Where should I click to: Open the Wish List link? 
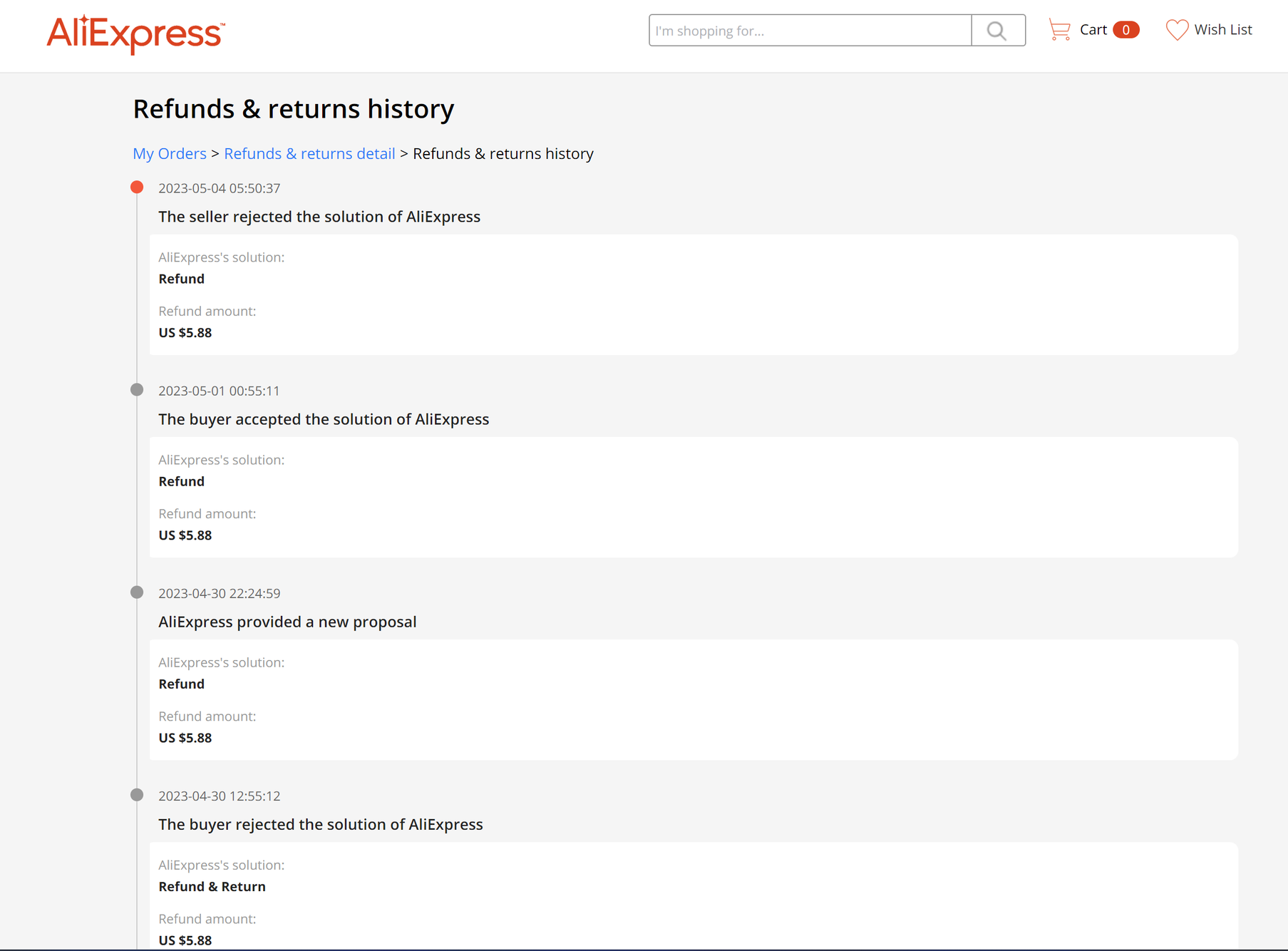click(1223, 30)
